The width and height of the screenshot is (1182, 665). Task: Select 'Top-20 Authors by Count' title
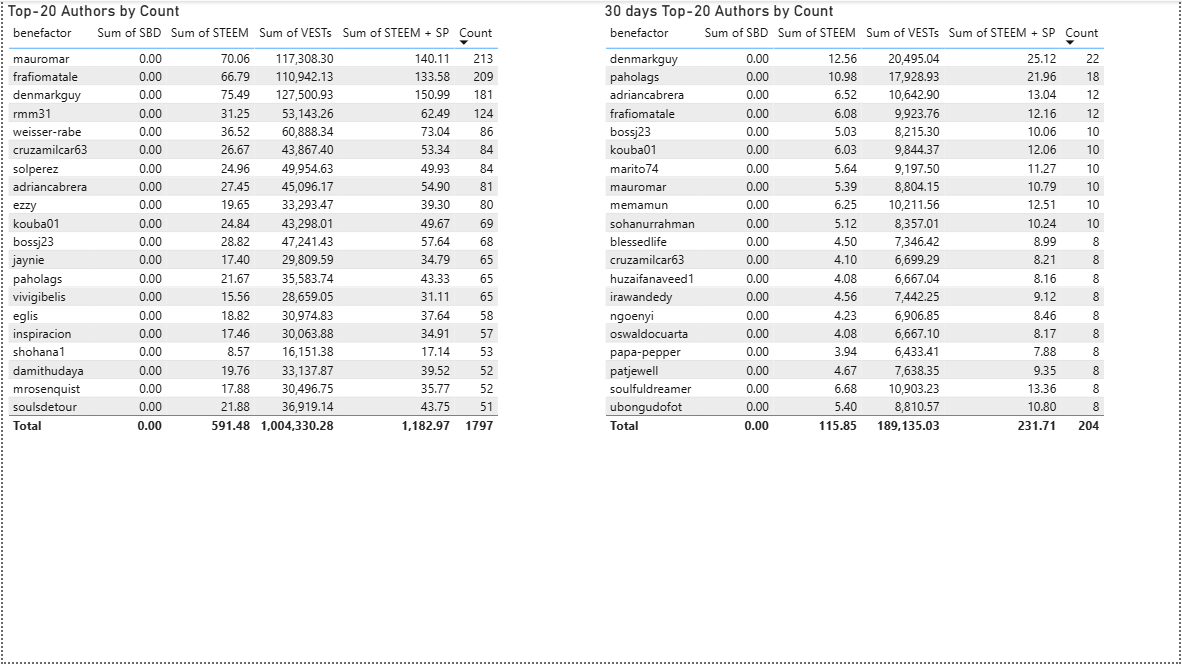click(x=93, y=11)
